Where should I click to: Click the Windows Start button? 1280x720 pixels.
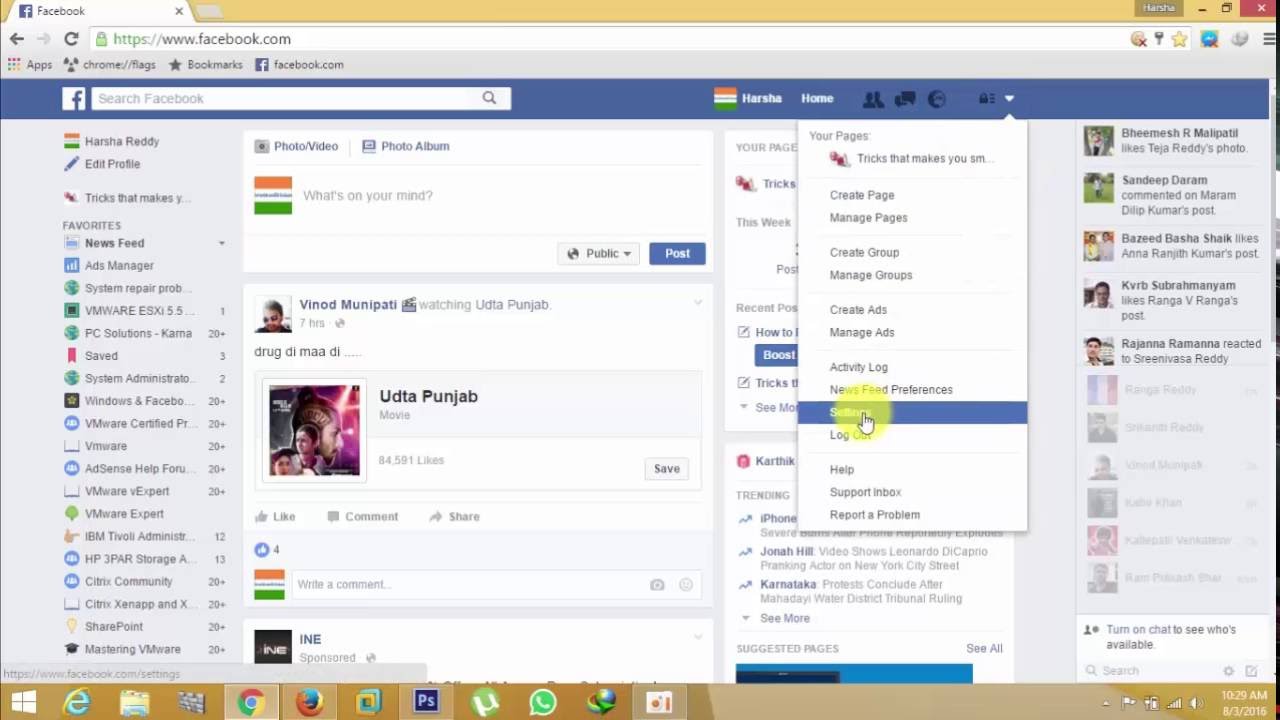[x=22, y=702]
